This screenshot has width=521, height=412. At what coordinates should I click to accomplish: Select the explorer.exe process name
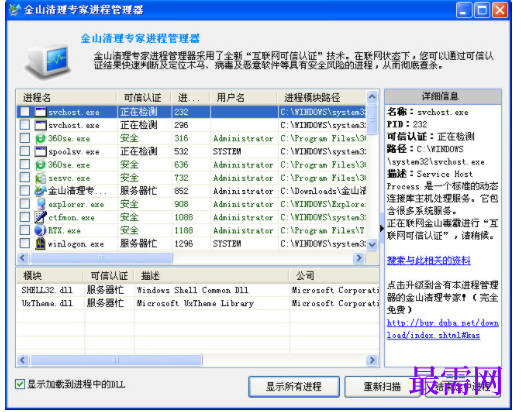pos(76,204)
